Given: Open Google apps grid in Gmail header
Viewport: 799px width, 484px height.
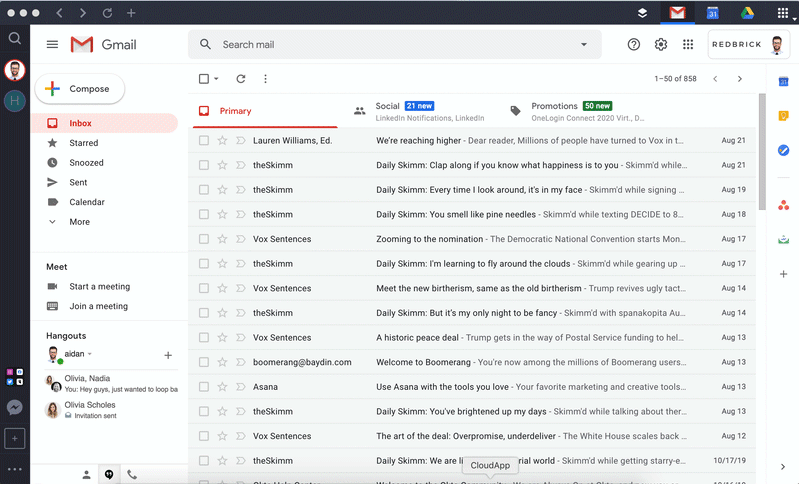Looking at the screenshot, I should (x=688, y=44).
